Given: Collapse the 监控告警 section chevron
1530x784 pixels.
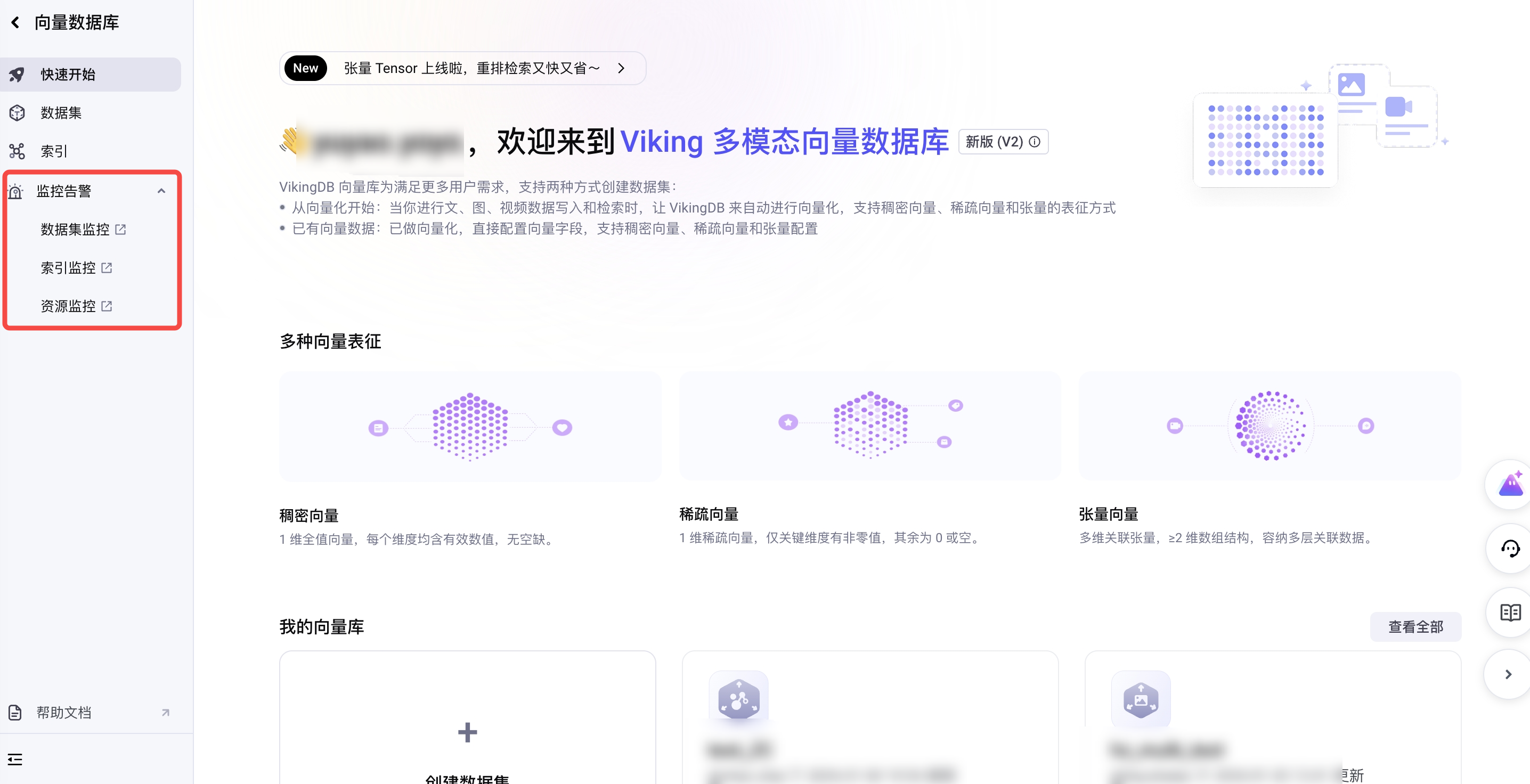Looking at the screenshot, I should [161, 191].
